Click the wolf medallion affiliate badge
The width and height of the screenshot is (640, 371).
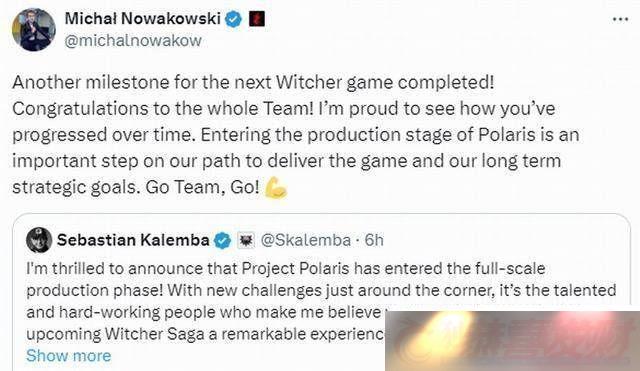point(246,240)
